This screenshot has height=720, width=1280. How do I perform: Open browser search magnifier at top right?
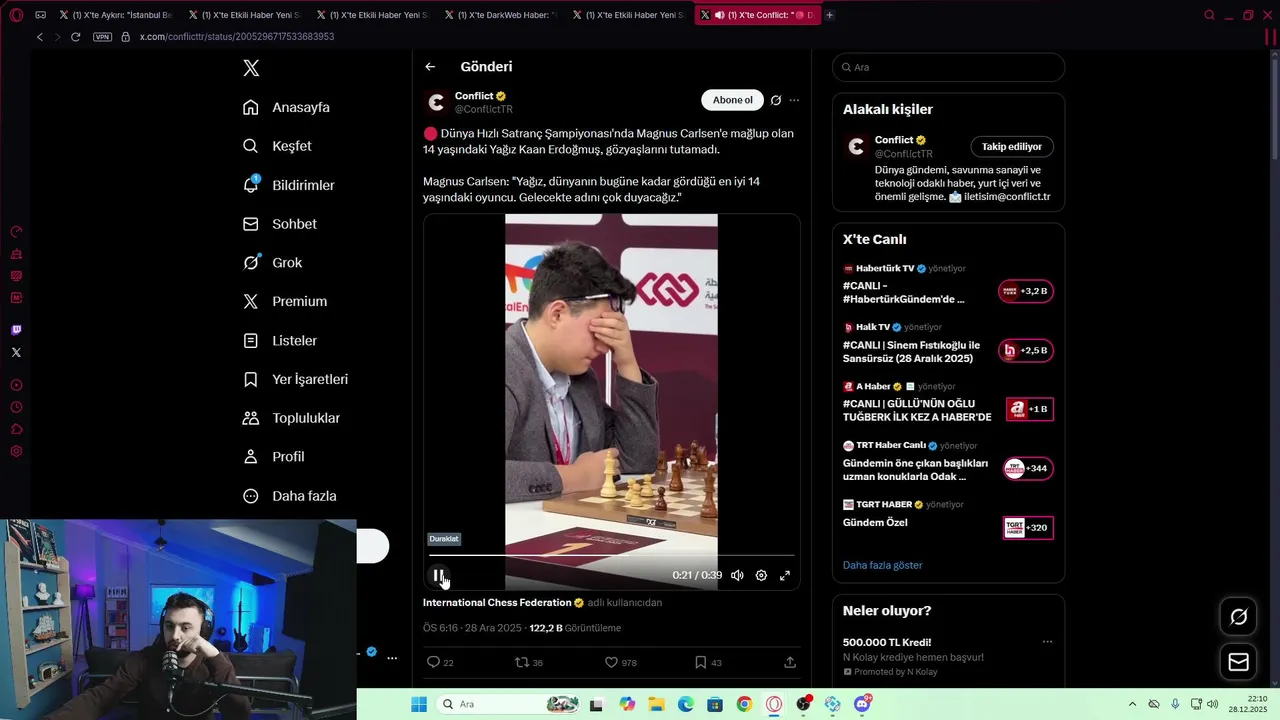click(1209, 15)
